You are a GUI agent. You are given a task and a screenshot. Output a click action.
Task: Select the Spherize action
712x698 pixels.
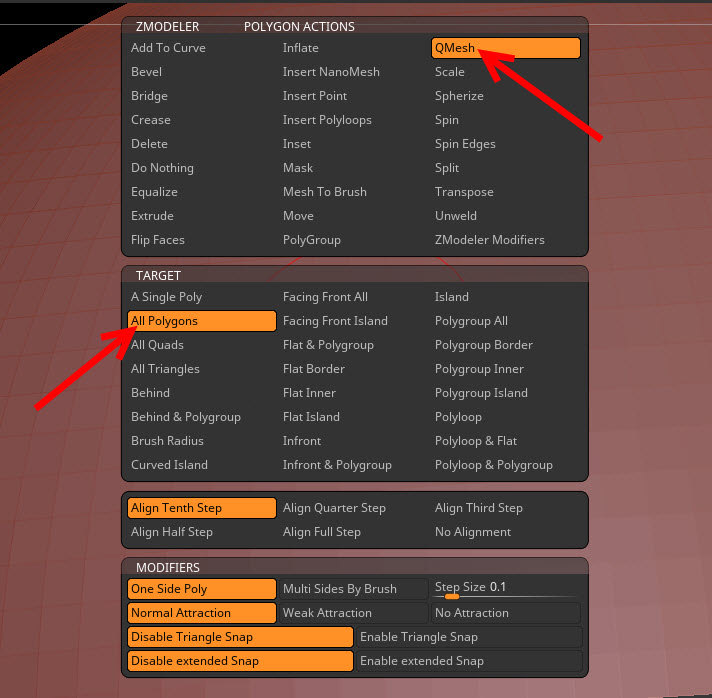click(459, 96)
